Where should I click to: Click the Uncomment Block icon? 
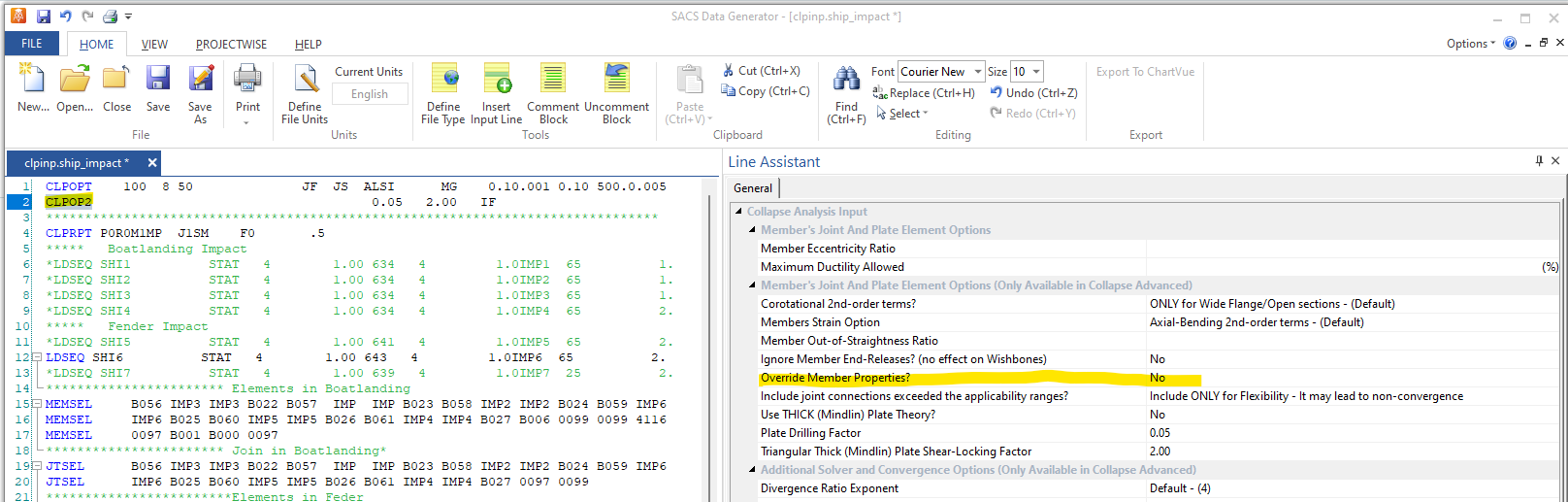[x=616, y=80]
